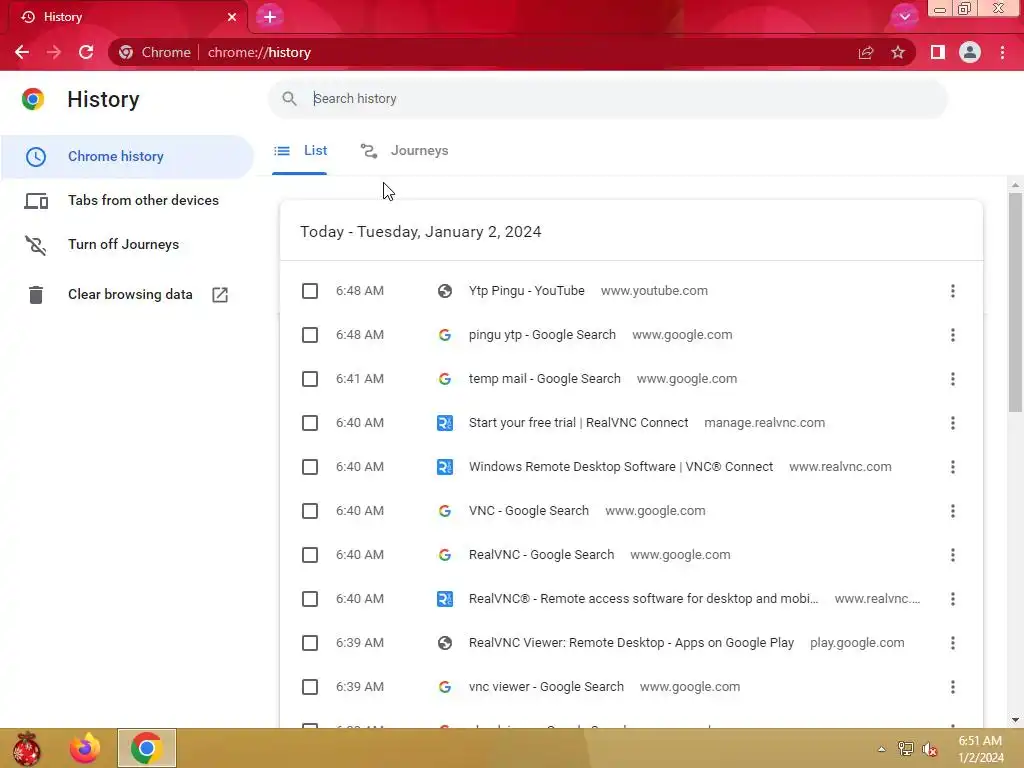
Task: Toggle the side panel icon
Action: (938, 52)
